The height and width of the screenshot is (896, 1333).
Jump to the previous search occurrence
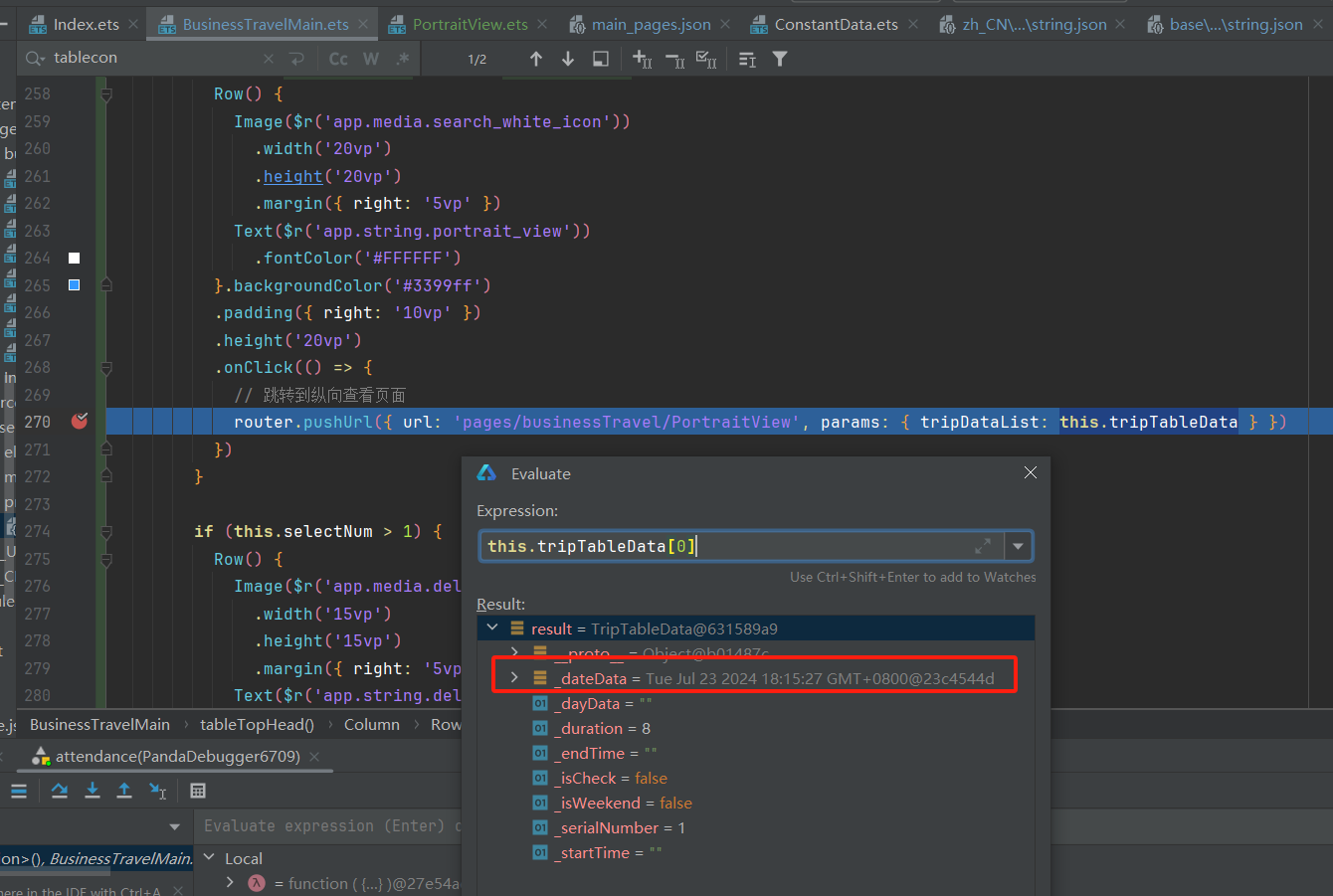click(536, 60)
